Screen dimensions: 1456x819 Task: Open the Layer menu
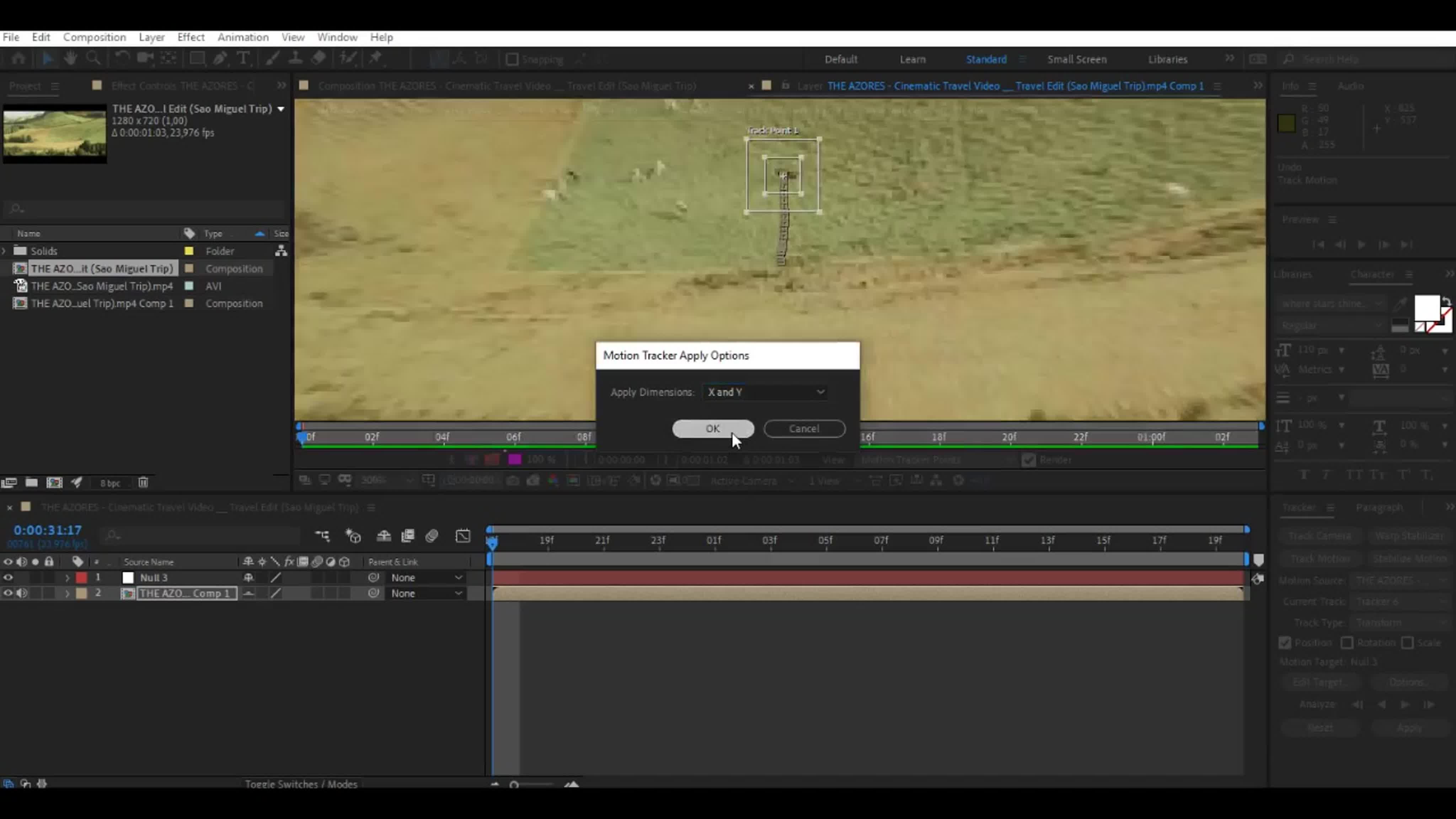coord(151,37)
